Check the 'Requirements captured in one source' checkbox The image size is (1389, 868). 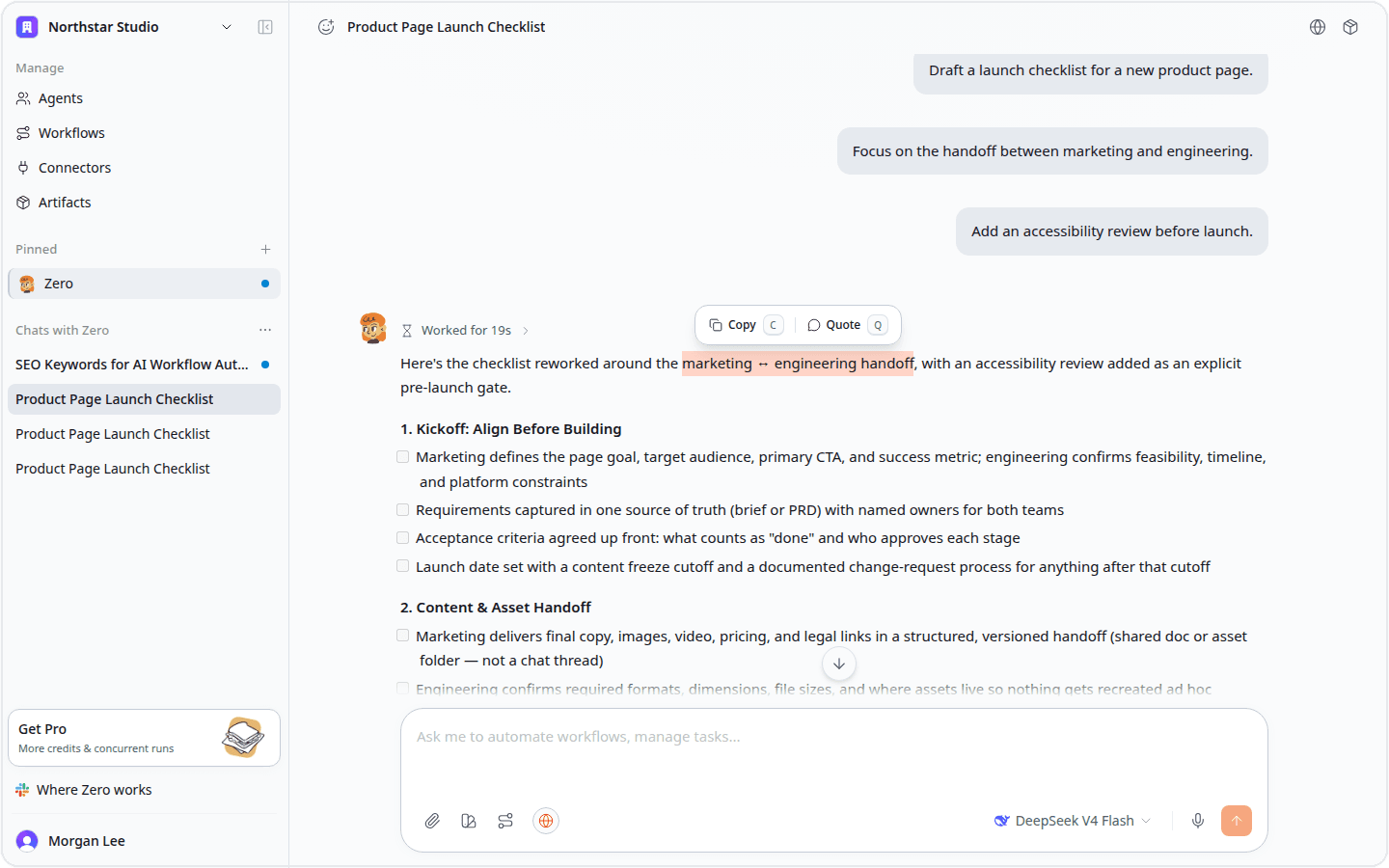403,509
